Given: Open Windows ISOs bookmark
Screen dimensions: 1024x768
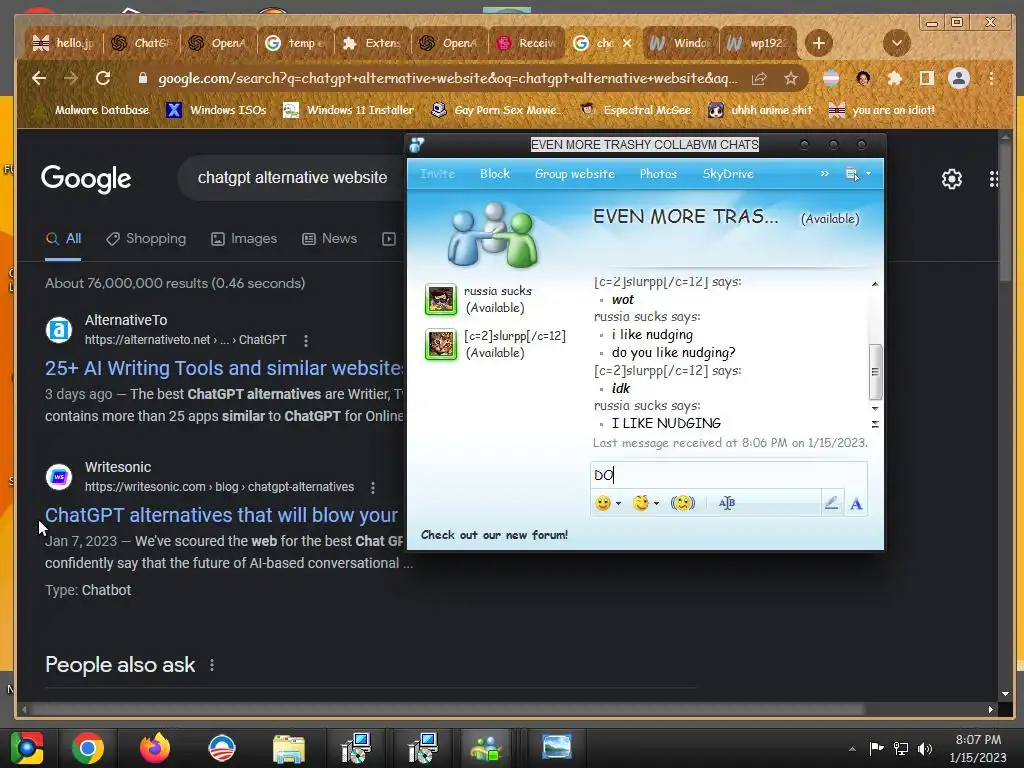Looking at the screenshot, I should point(216,110).
